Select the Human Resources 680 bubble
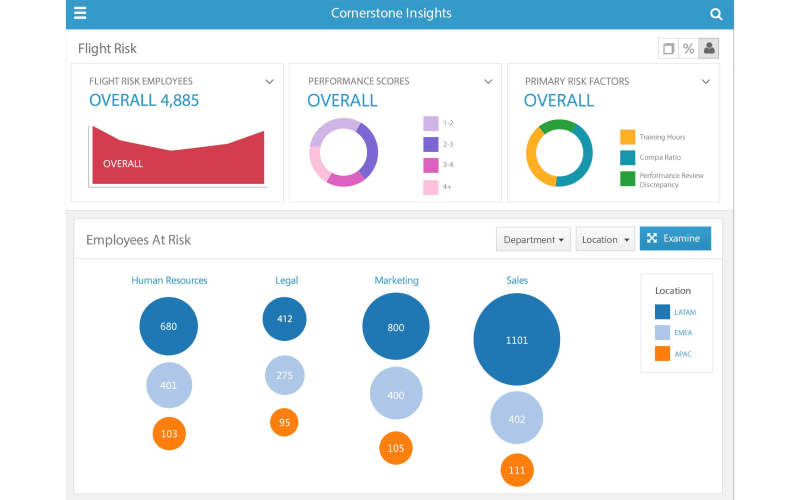 pos(169,326)
